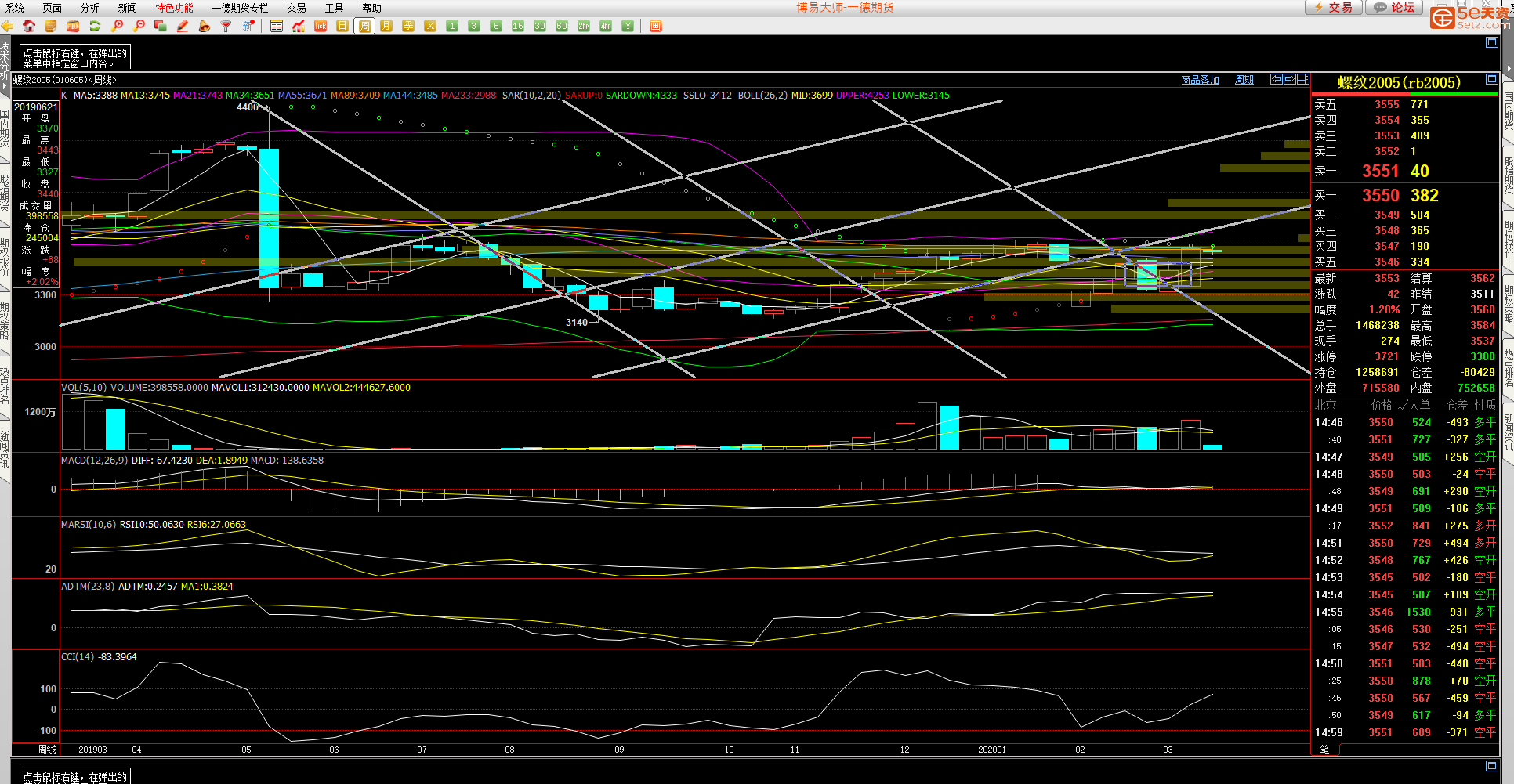Maximize the rb2005 quote panel
Image resolution: width=1514 pixels, height=784 pixels.
pos(1491,79)
